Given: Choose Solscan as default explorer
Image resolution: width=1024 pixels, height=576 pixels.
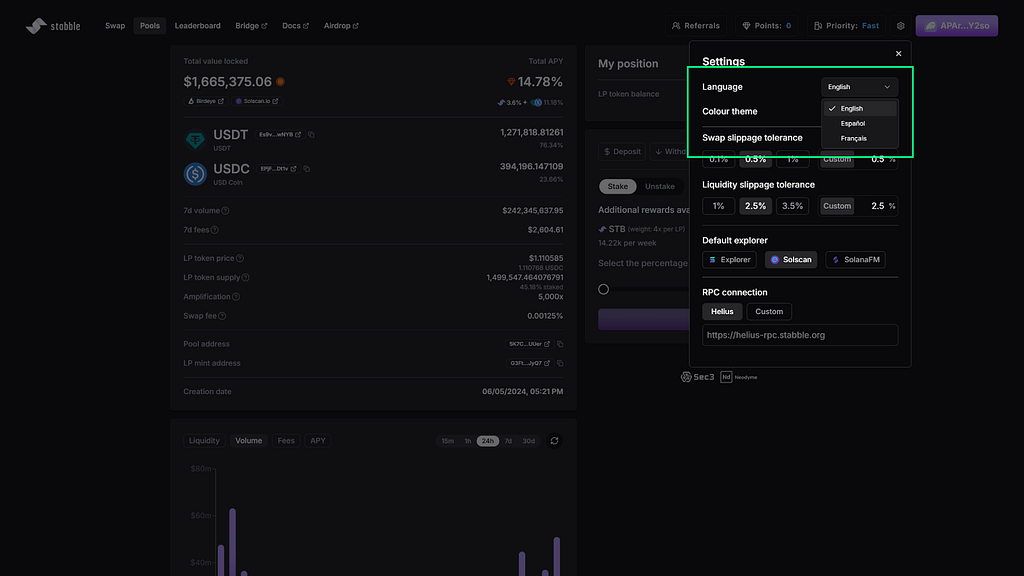Looking at the screenshot, I should point(791,260).
